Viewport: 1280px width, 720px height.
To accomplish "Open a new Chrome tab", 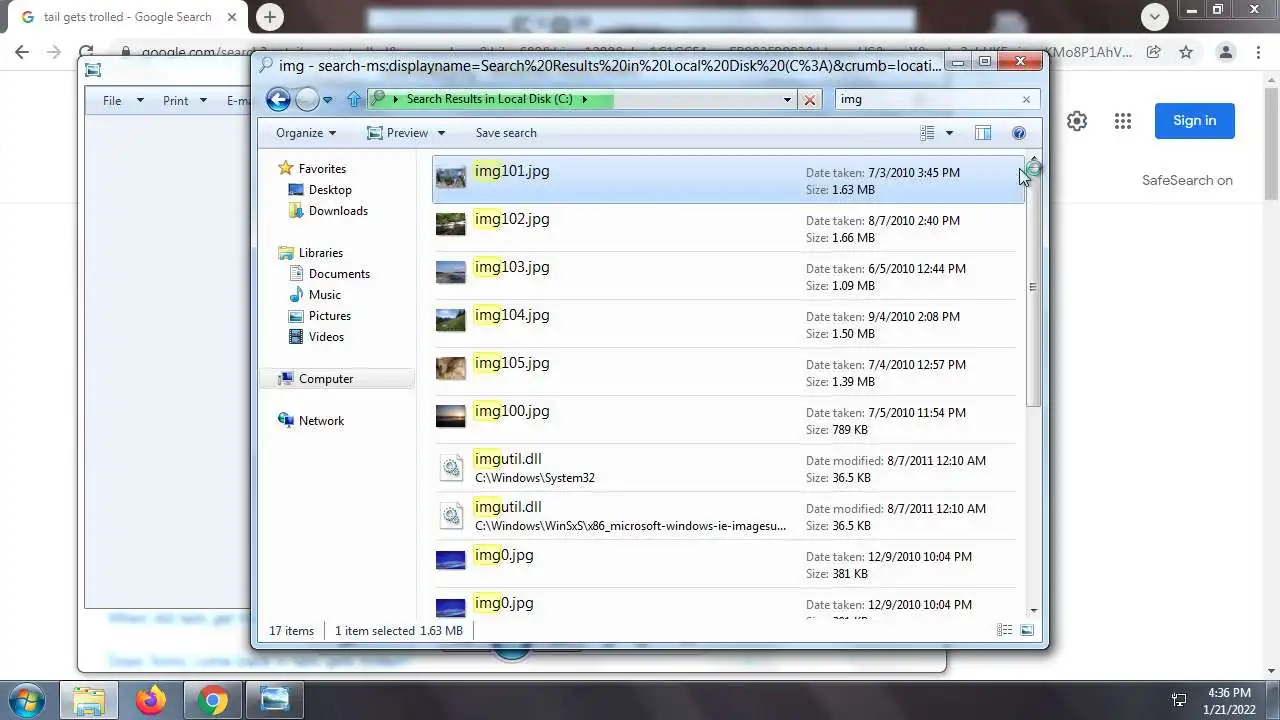I will click(x=270, y=16).
